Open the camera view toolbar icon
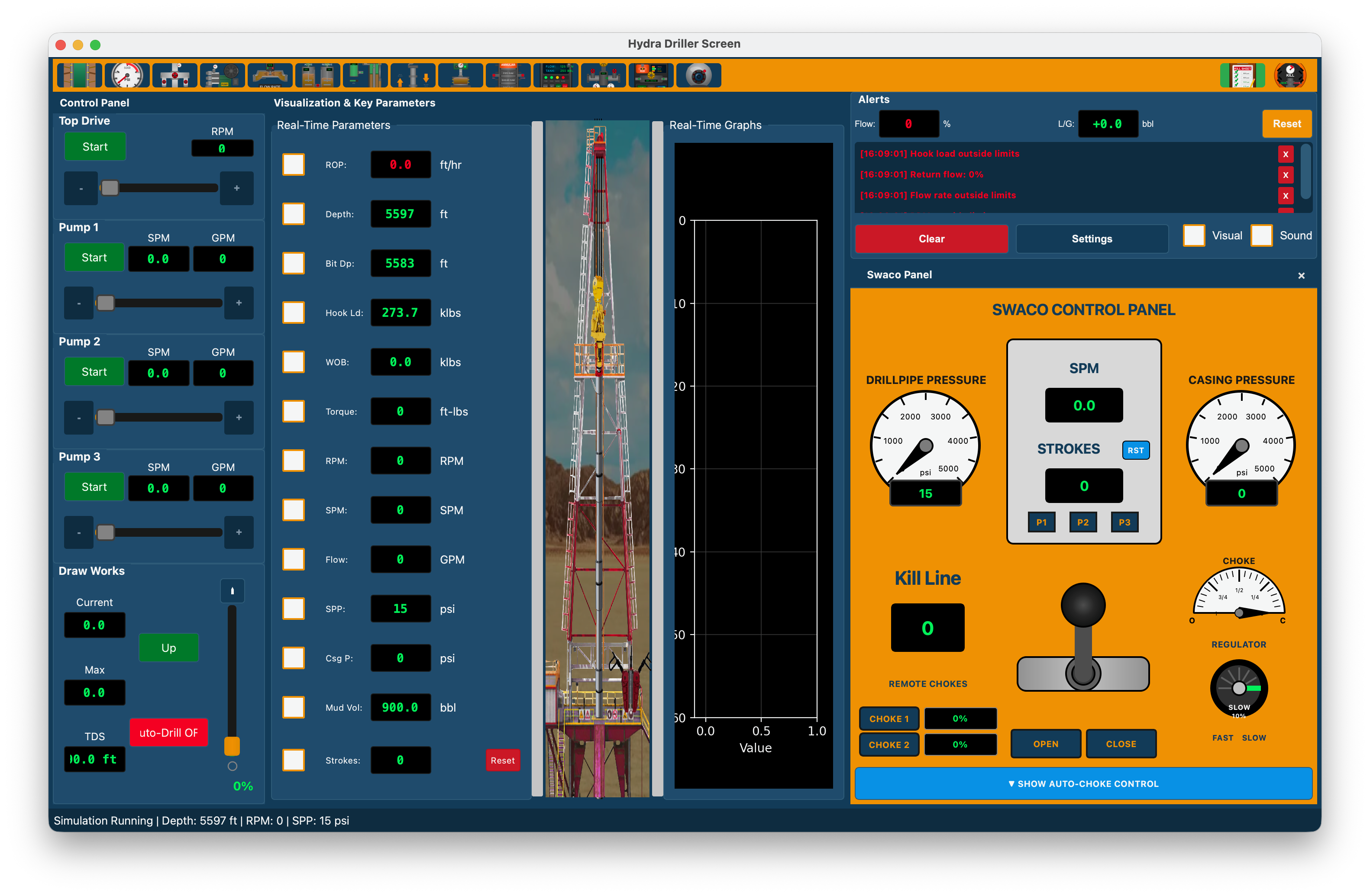Image resolution: width=1370 pixels, height=896 pixels. coord(698,75)
